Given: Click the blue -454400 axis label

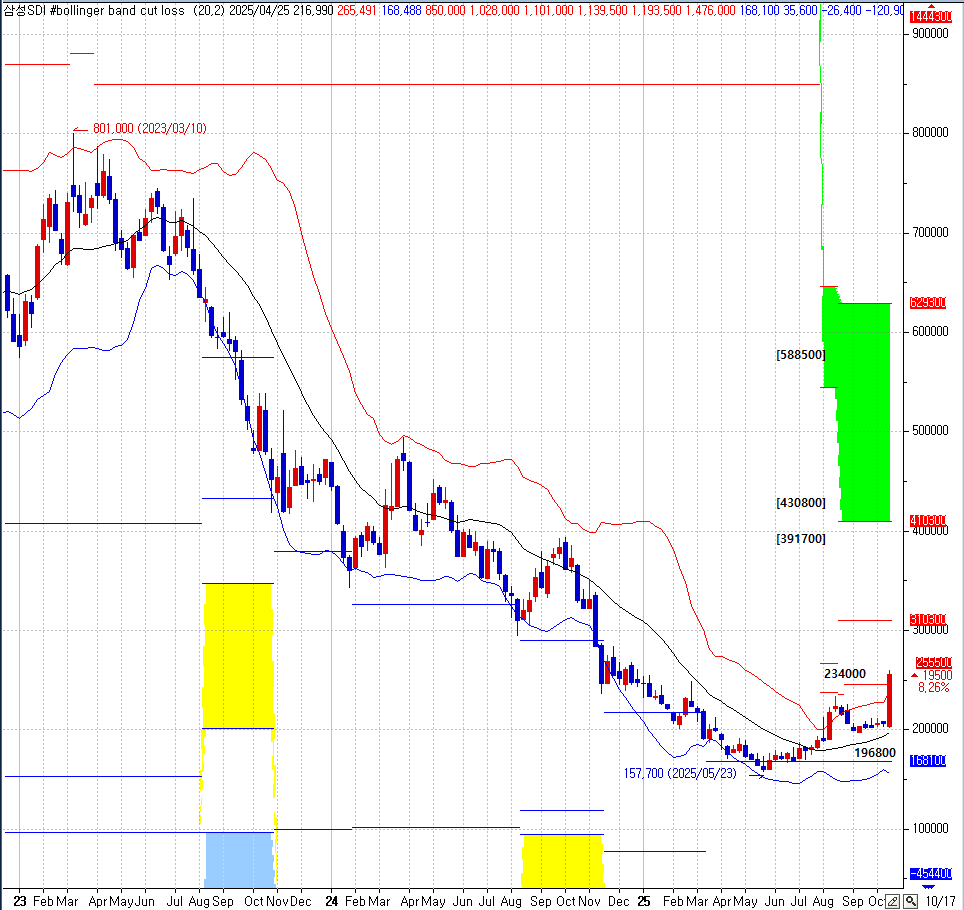Looking at the screenshot, I should pos(929,873).
